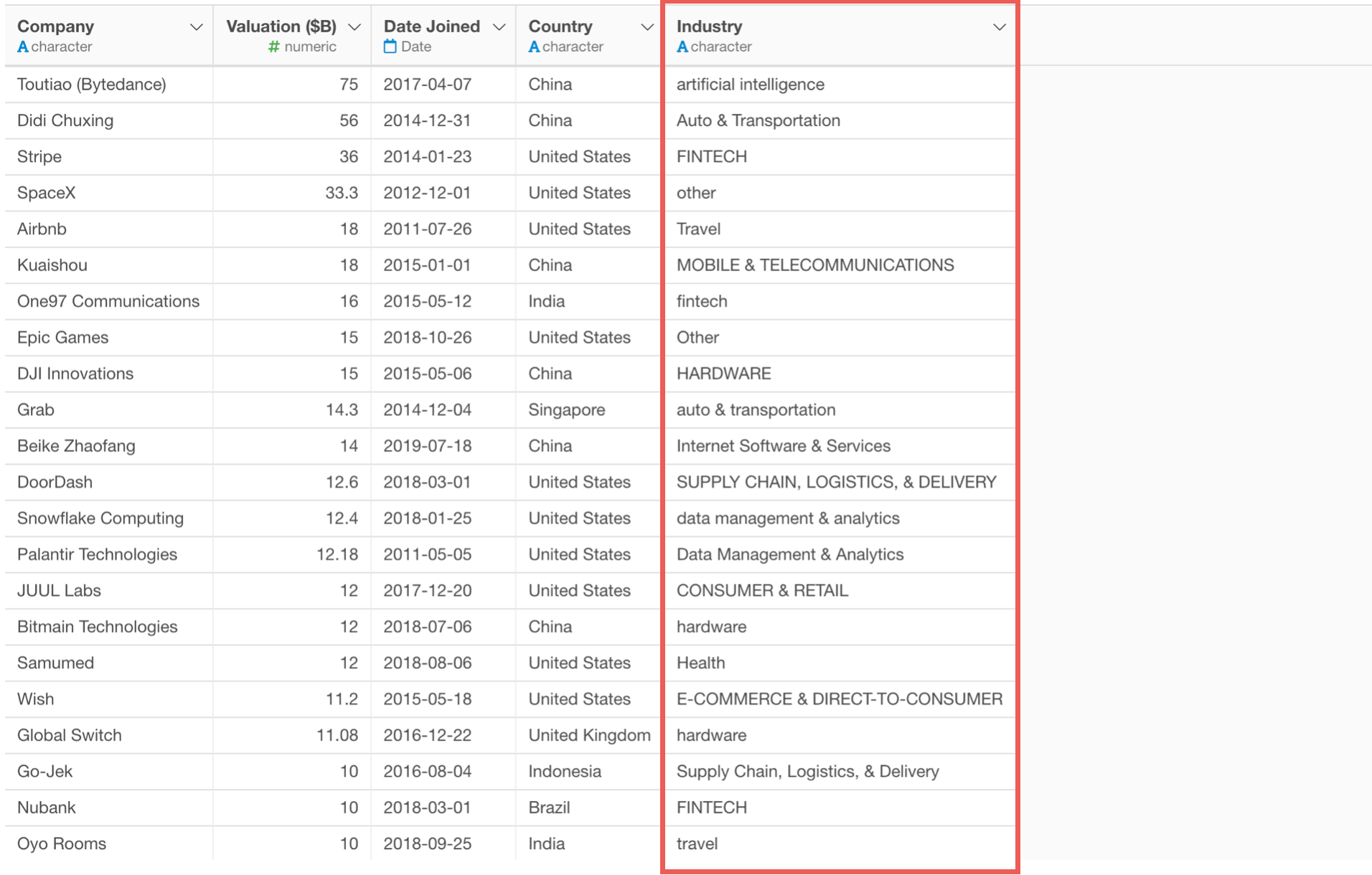Click the 'One97 Communications' company cell

108,301
